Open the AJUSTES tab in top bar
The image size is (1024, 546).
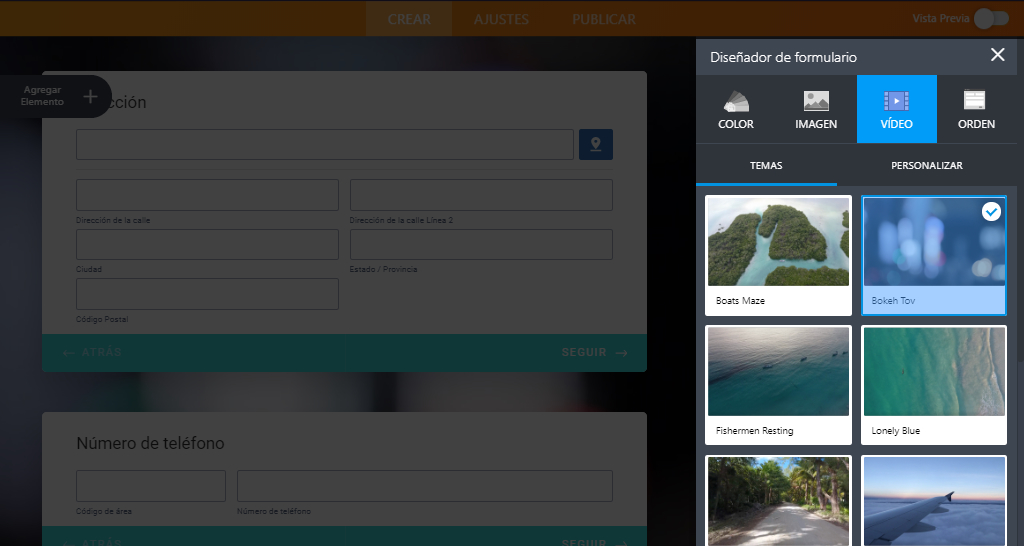(501, 19)
